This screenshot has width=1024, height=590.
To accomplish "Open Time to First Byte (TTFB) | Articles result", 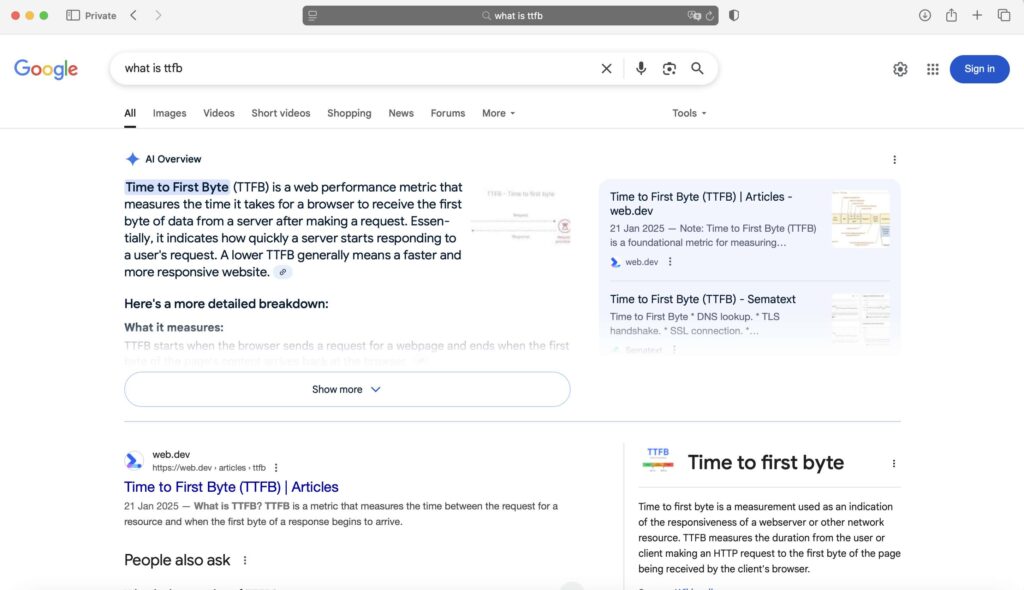I will pos(231,487).
